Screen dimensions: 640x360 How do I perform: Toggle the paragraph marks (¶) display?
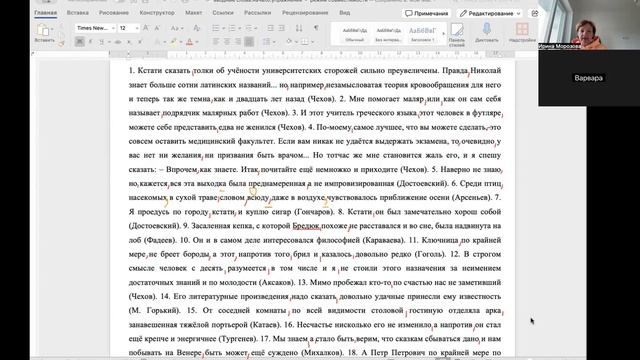pyautogui.click(x=316, y=28)
